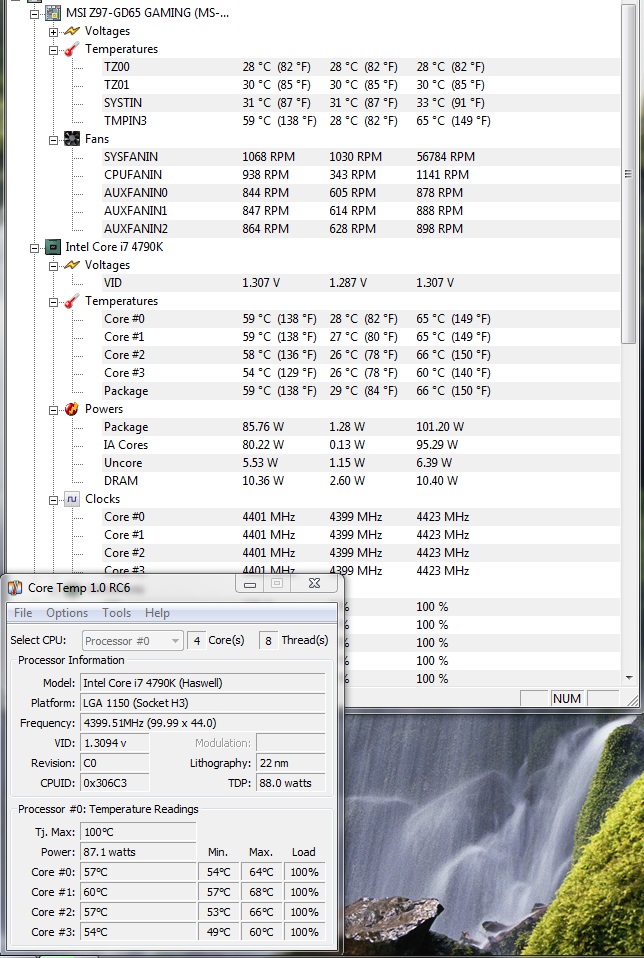644x958 pixels.
Task: Select the VID voltage row
Action: 360,283
